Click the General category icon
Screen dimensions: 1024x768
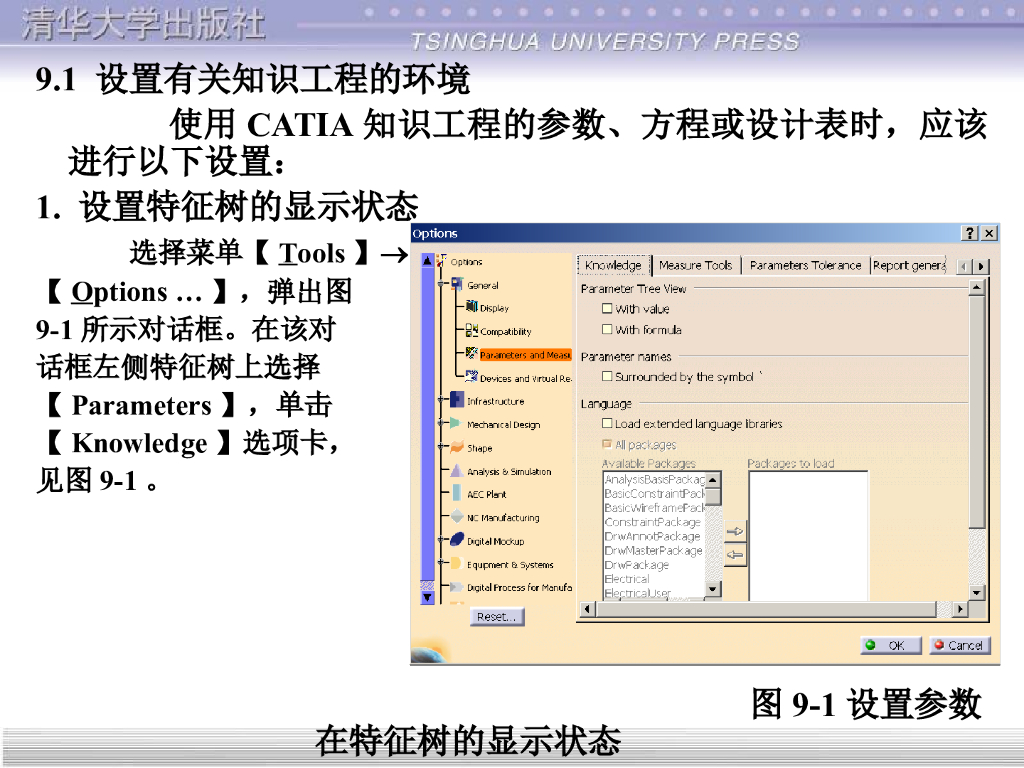click(458, 284)
